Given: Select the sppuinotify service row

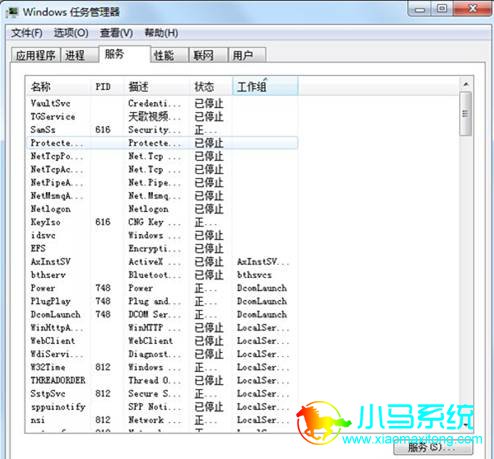Looking at the screenshot, I should pyautogui.click(x=162, y=407).
